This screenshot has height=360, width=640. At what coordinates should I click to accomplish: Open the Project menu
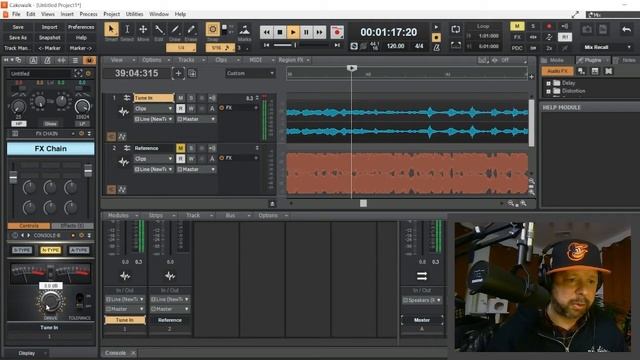(111, 14)
